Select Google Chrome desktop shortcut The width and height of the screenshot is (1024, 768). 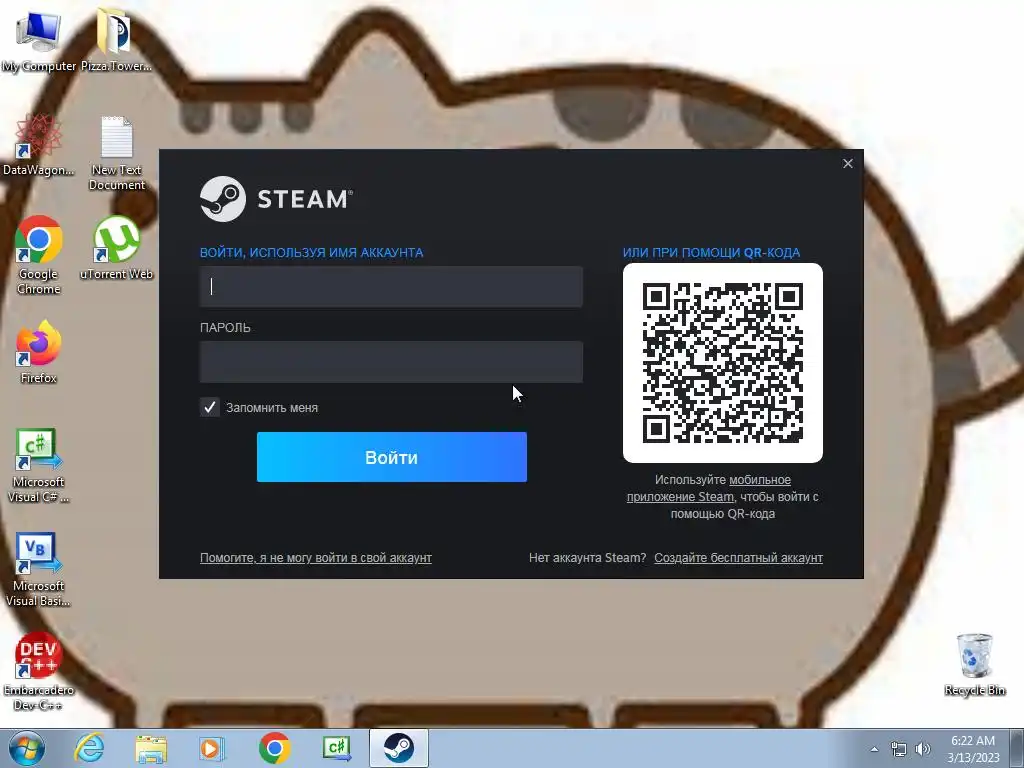coord(39,253)
